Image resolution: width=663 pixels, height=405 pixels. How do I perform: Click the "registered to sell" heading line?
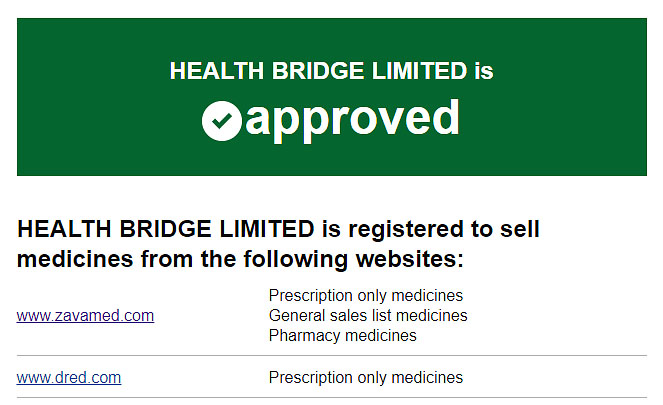[x=278, y=230]
